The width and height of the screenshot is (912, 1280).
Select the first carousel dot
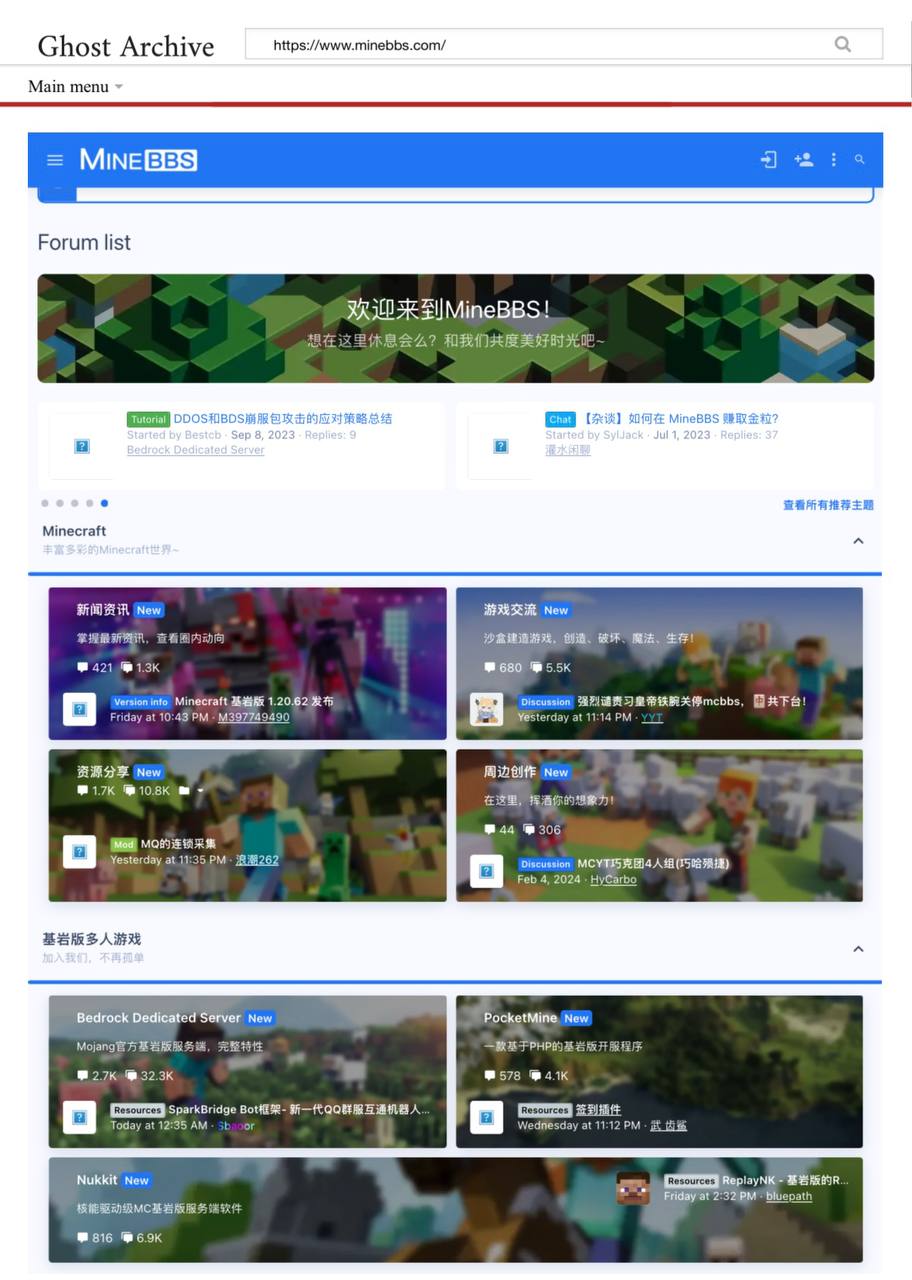(45, 503)
